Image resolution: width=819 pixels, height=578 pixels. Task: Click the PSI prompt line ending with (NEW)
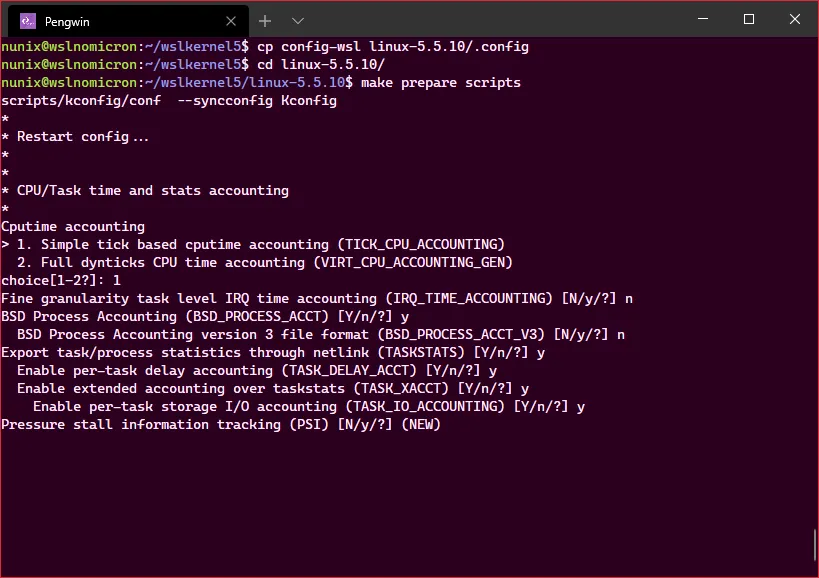click(x=220, y=424)
